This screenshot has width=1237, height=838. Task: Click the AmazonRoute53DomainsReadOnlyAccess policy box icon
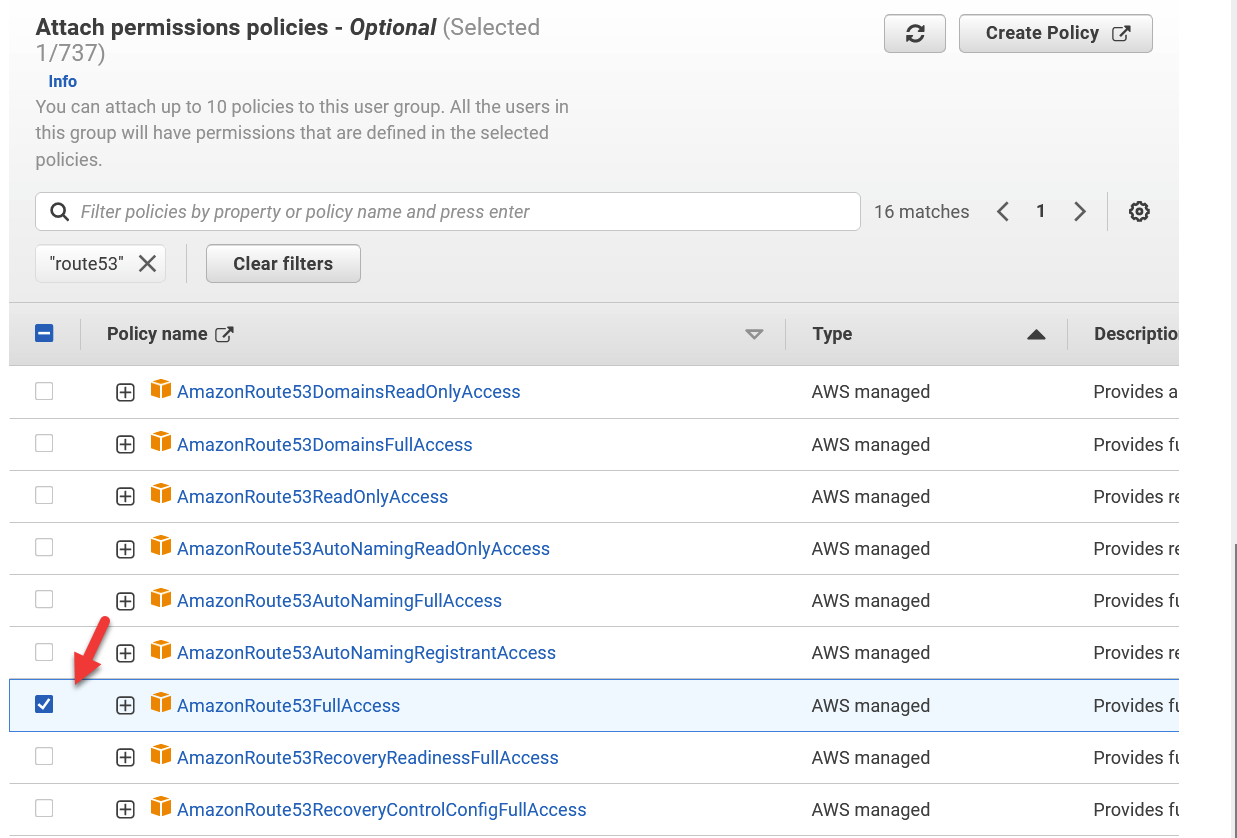[x=160, y=390]
